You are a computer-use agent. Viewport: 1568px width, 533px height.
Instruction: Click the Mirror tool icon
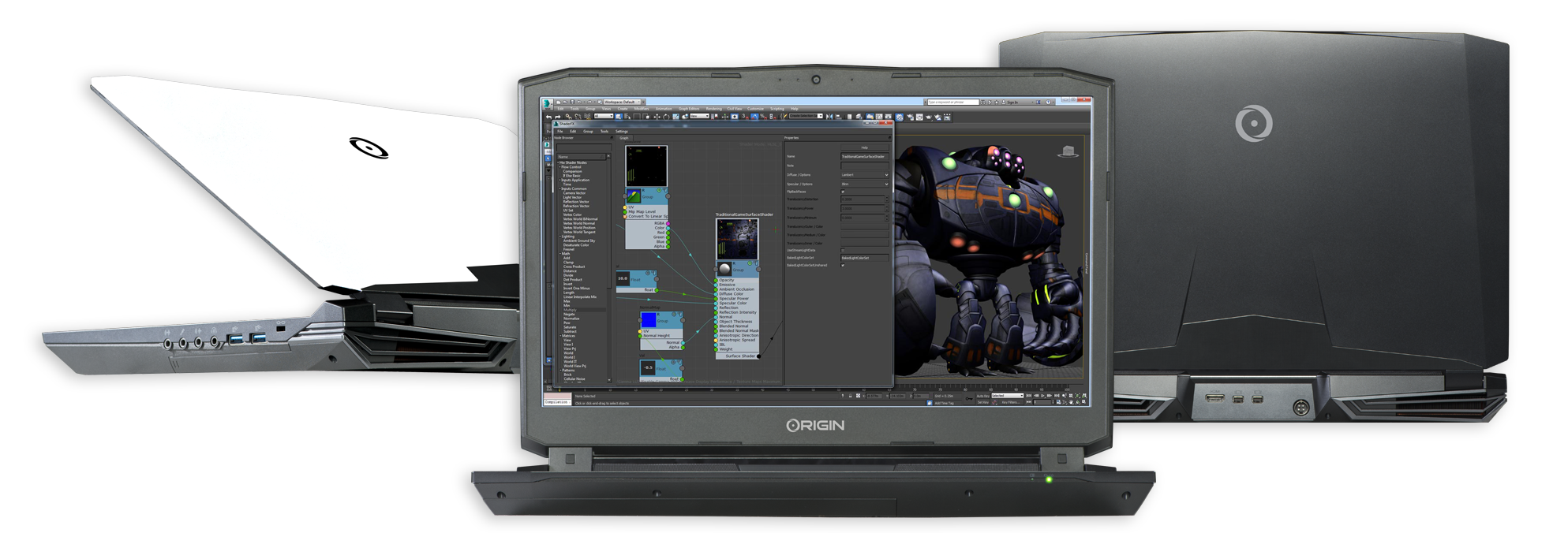tap(829, 117)
